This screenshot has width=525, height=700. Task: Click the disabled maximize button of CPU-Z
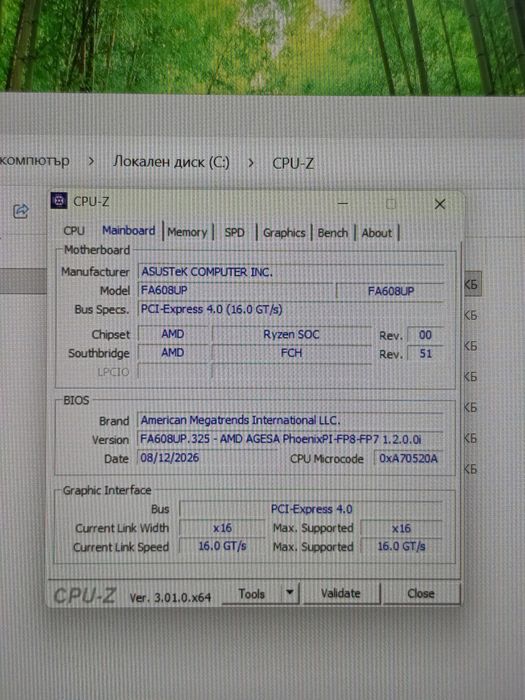coord(391,204)
